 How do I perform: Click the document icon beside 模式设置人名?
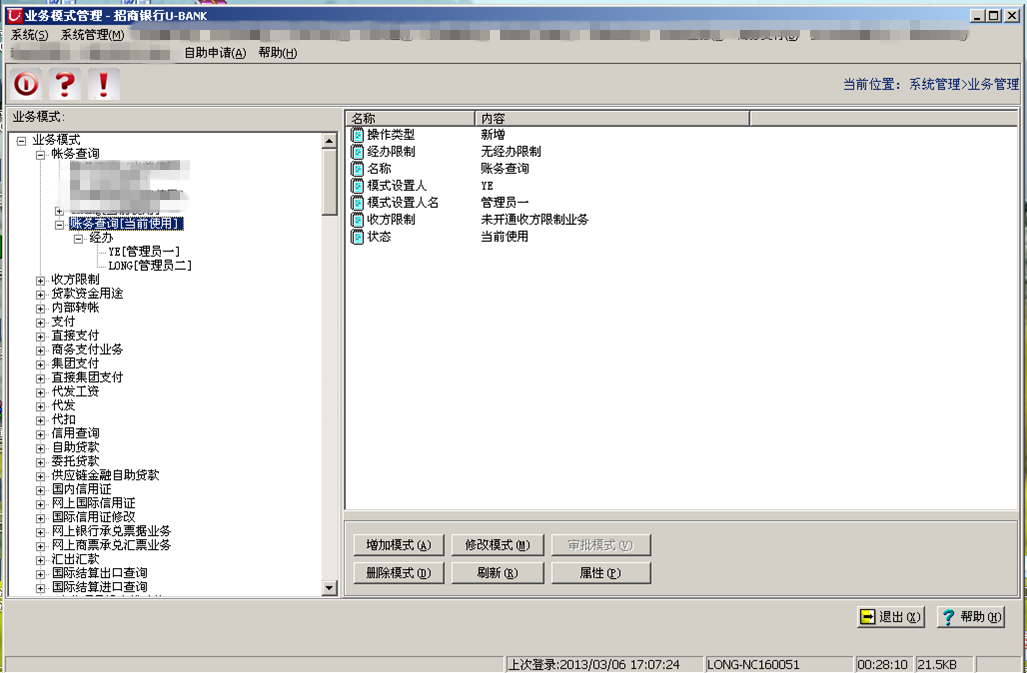[x=358, y=203]
